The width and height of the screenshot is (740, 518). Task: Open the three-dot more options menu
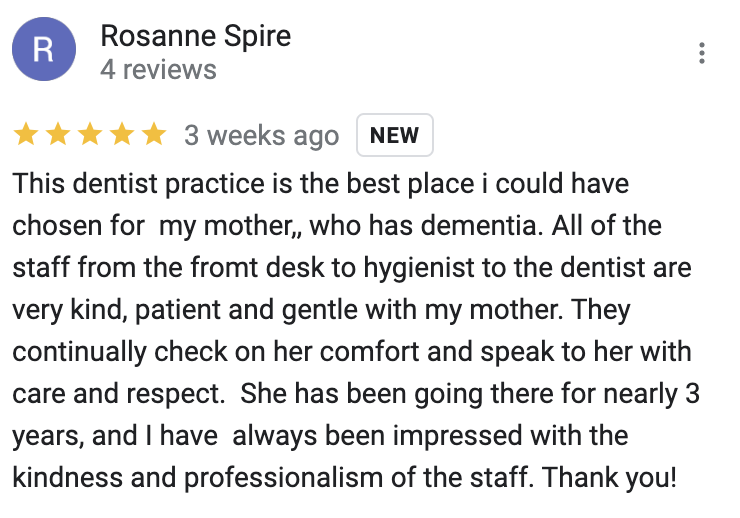pos(702,53)
